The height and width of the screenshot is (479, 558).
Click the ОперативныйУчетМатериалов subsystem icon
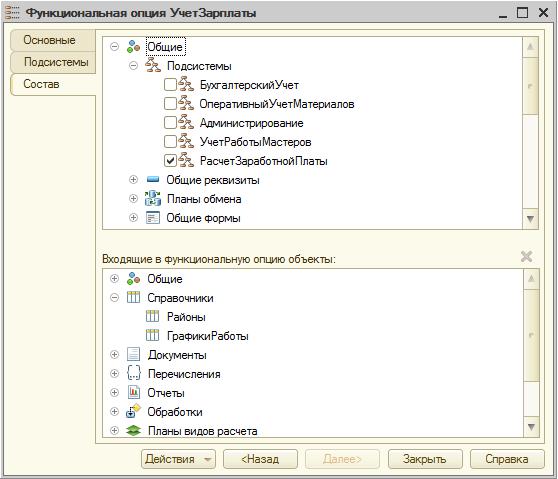click(x=186, y=104)
